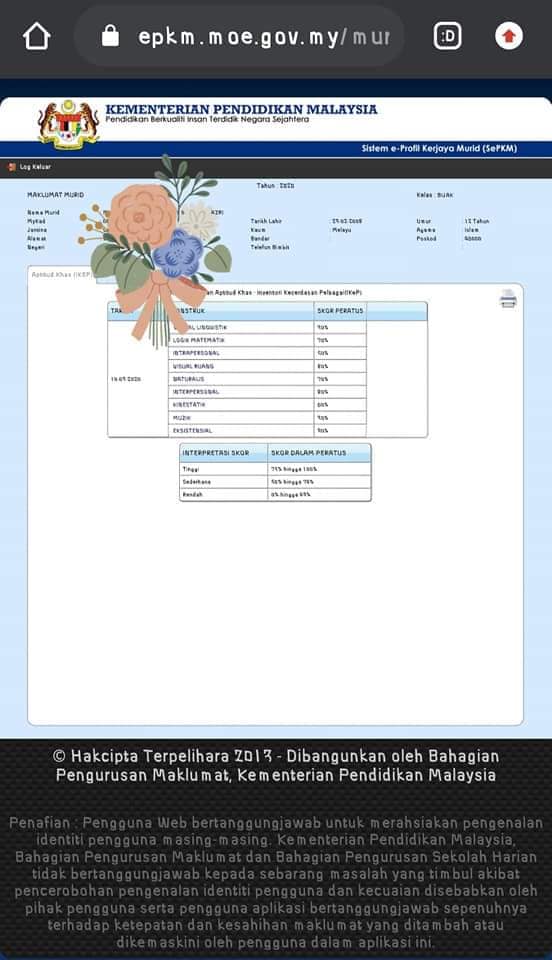Tap the padlock security icon

(x=110, y=36)
